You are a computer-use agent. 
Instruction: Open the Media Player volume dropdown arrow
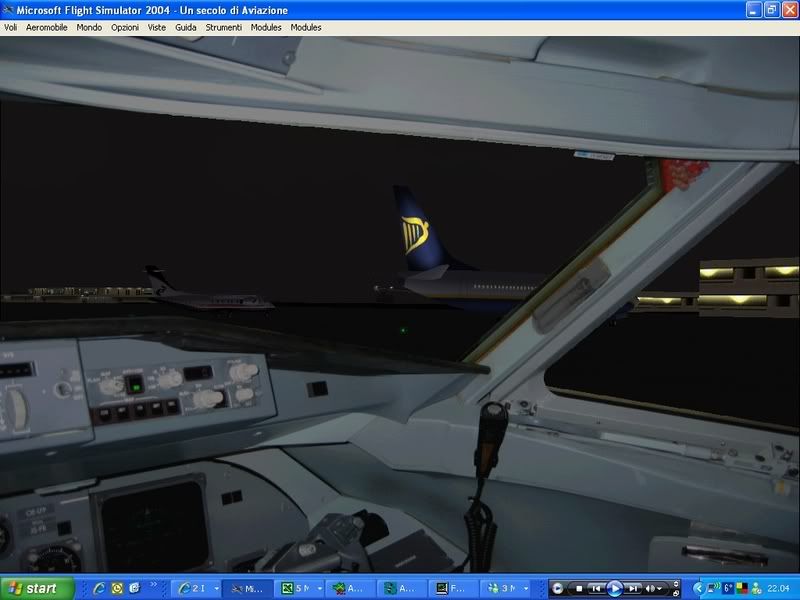pyautogui.click(x=660, y=589)
